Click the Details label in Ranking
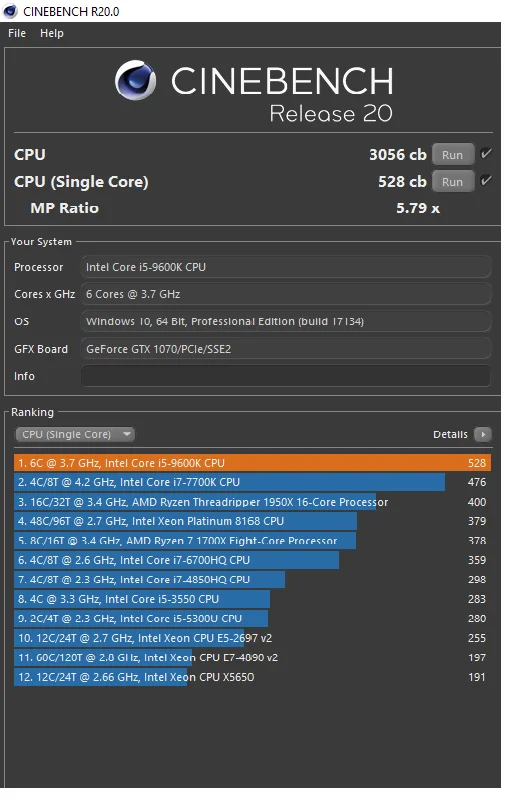 click(450, 434)
